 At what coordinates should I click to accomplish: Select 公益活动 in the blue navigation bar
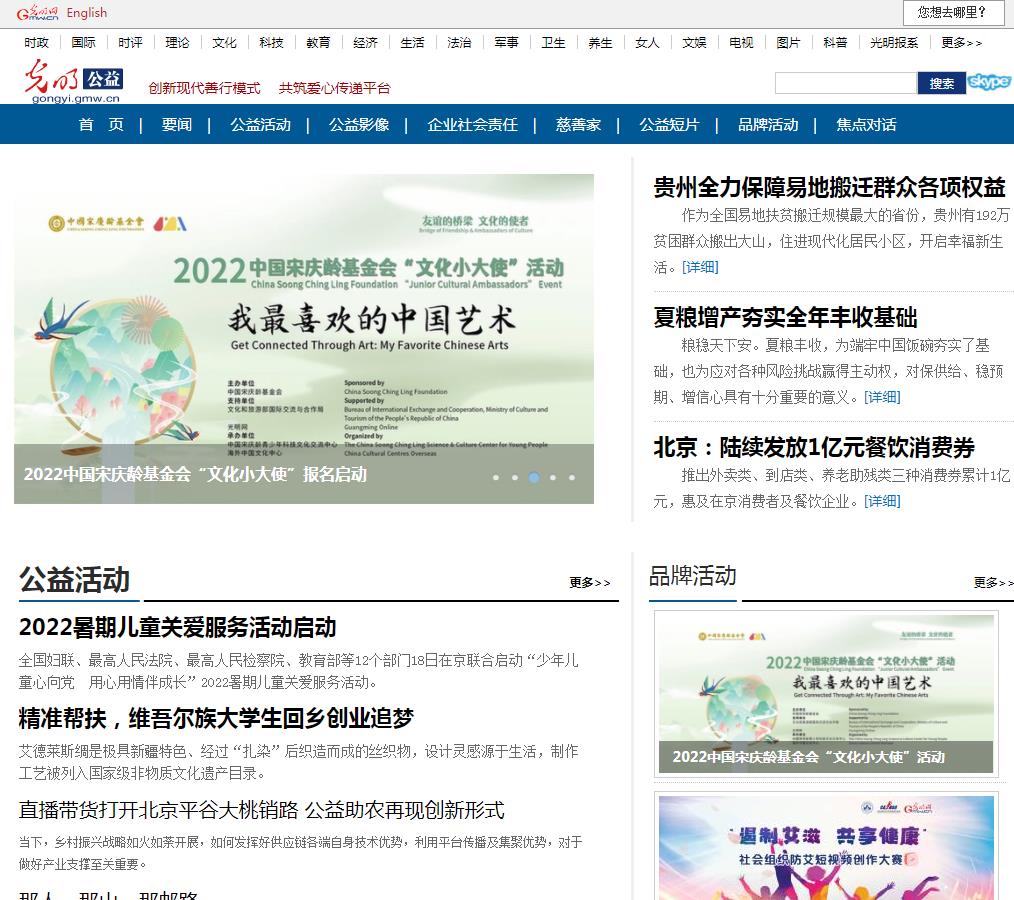(261, 124)
